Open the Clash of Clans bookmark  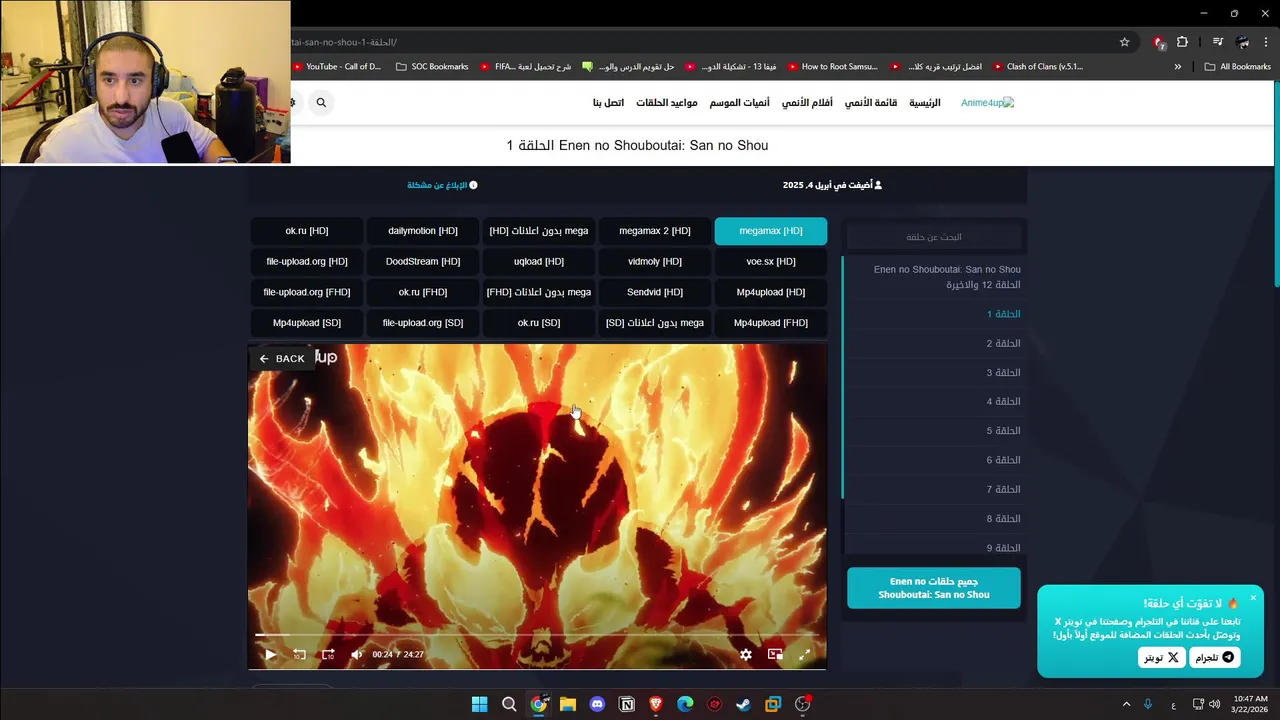pyautogui.click(x=1037, y=67)
